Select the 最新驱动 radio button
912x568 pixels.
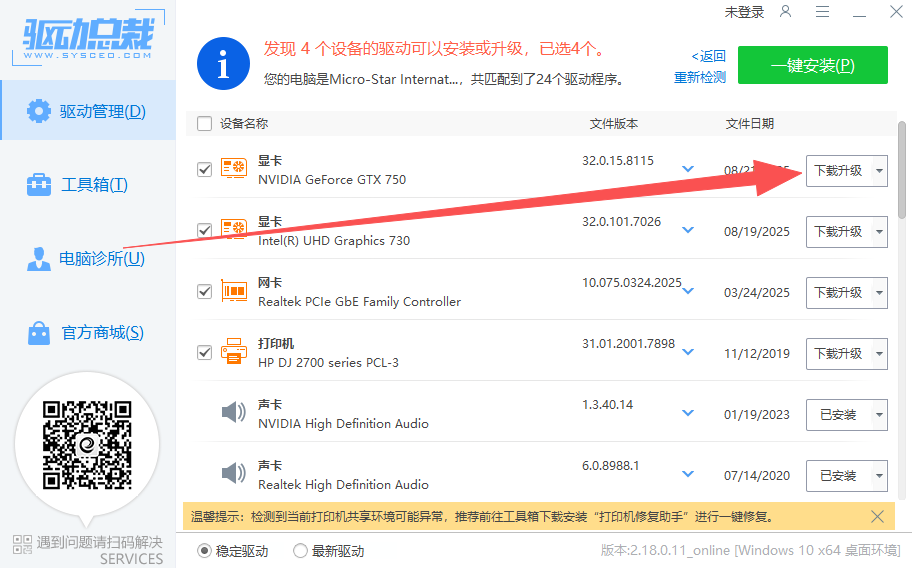click(x=300, y=551)
